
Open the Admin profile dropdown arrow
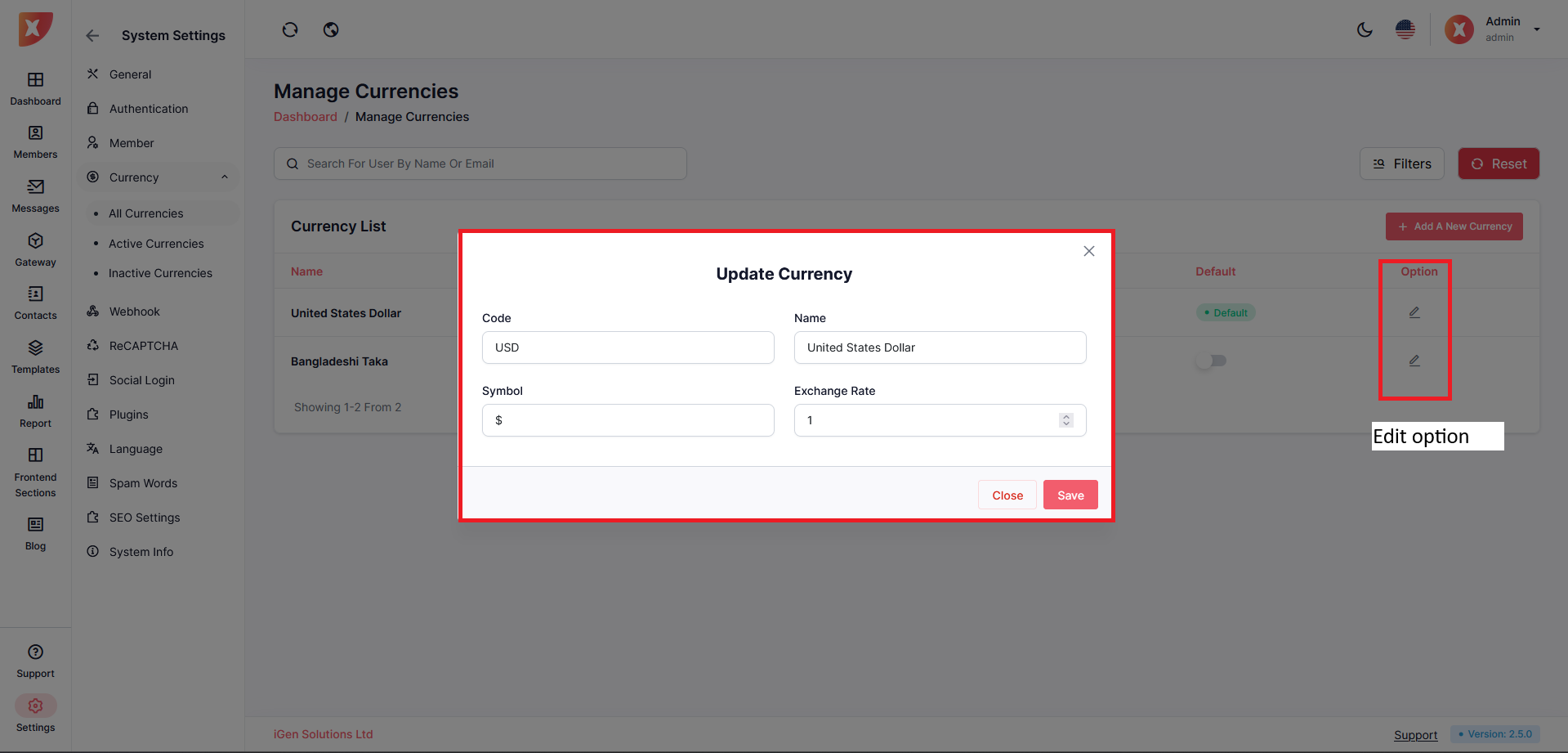(1537, 29)
